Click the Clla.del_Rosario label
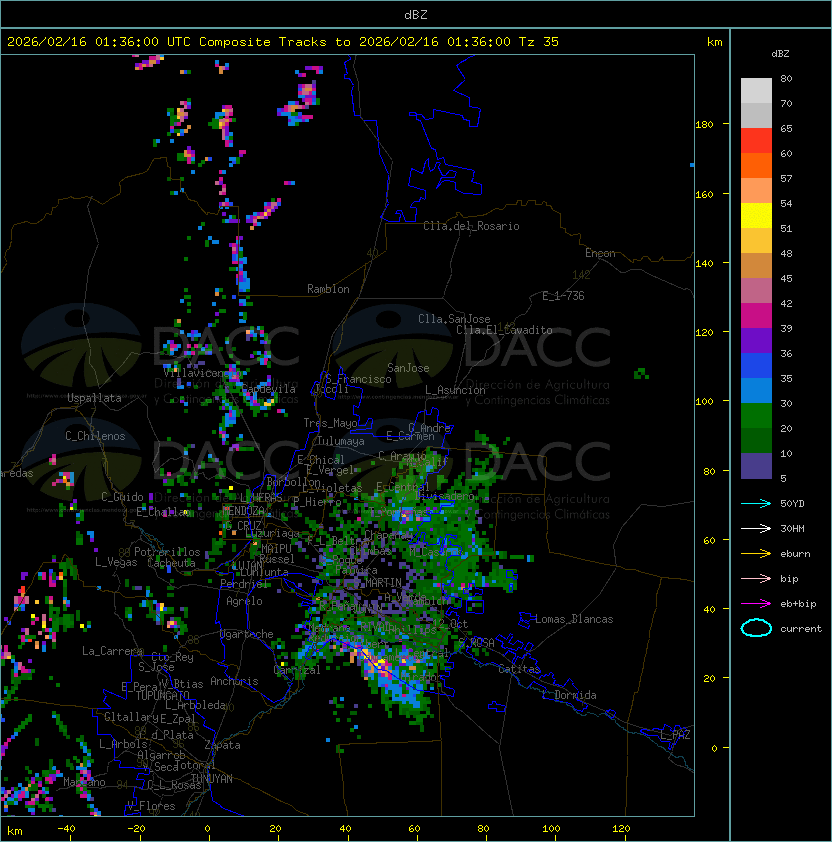Viewport: 832px width, 842px height. click(471, 226)
